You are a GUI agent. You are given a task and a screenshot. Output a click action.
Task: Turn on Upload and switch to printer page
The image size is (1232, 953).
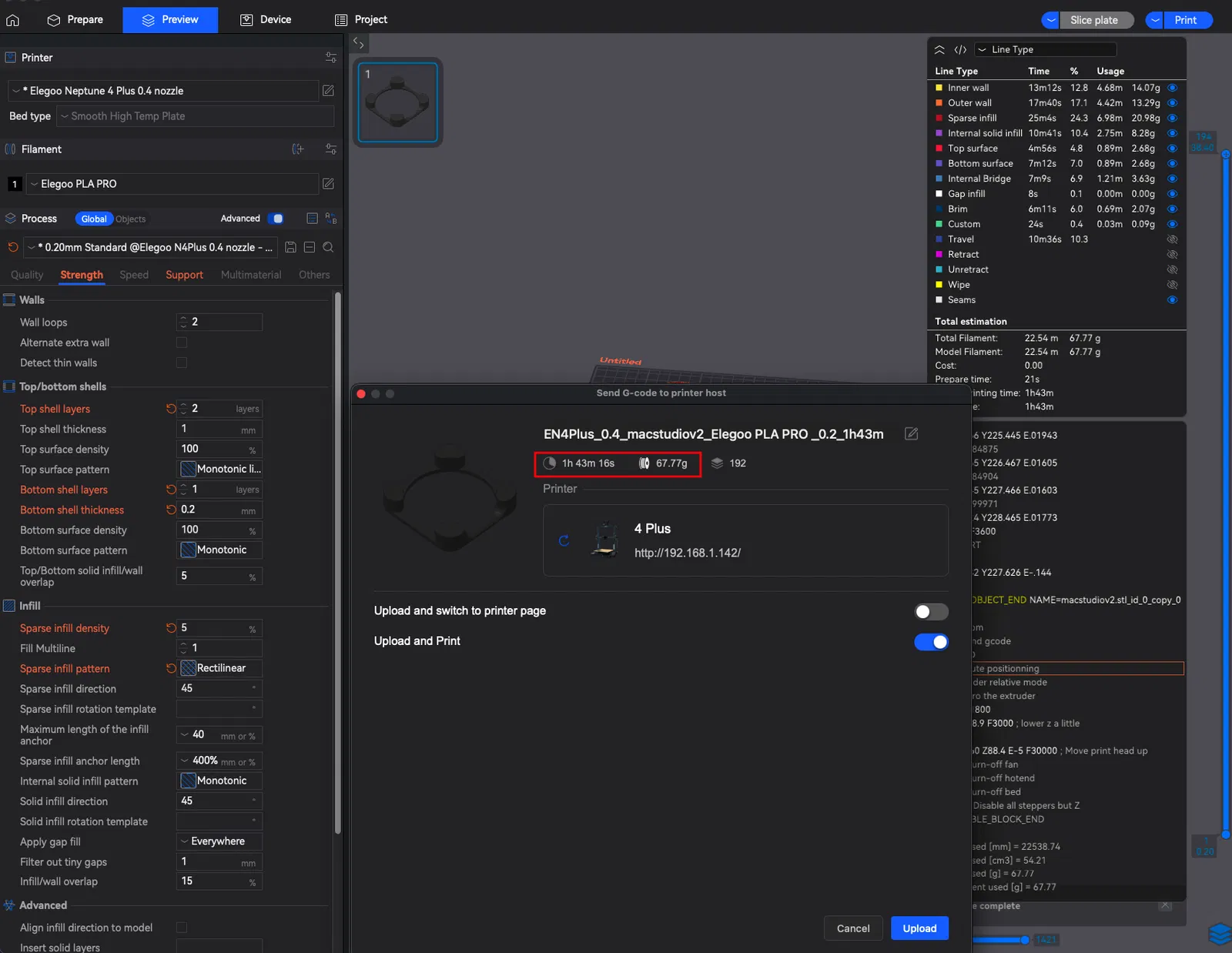point(931,612)
